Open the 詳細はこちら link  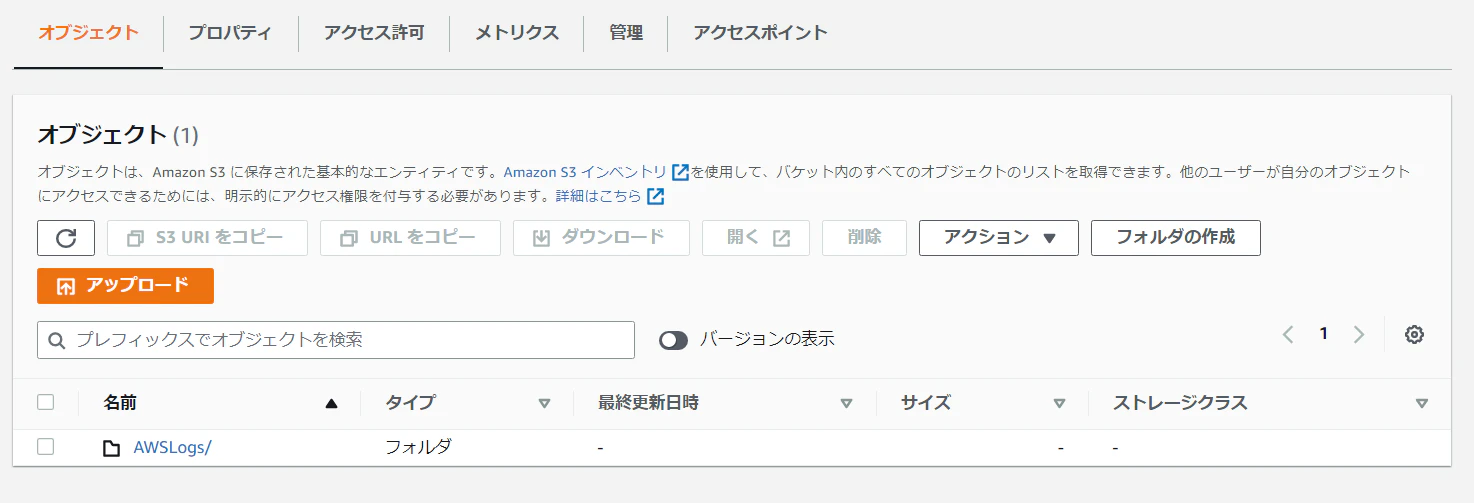click(599, 196)
